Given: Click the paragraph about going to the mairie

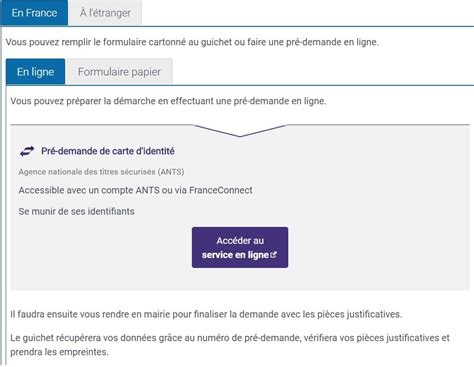Looking at the screenshot, I should click(206, 314).
